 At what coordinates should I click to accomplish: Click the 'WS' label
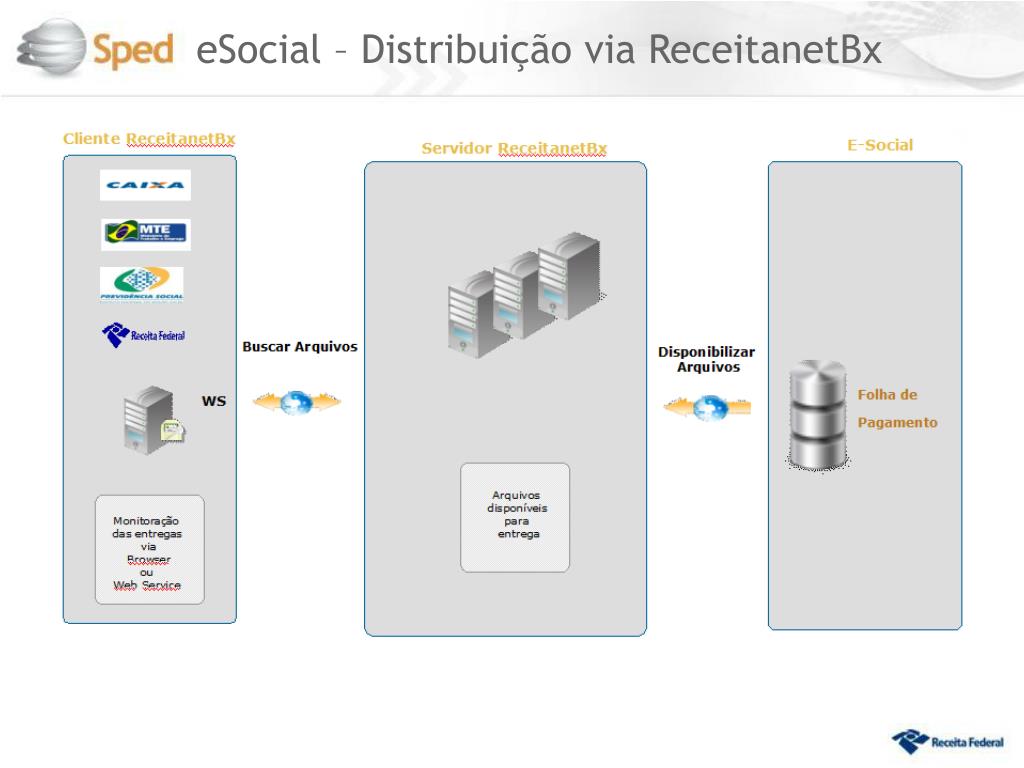[214, 401]
